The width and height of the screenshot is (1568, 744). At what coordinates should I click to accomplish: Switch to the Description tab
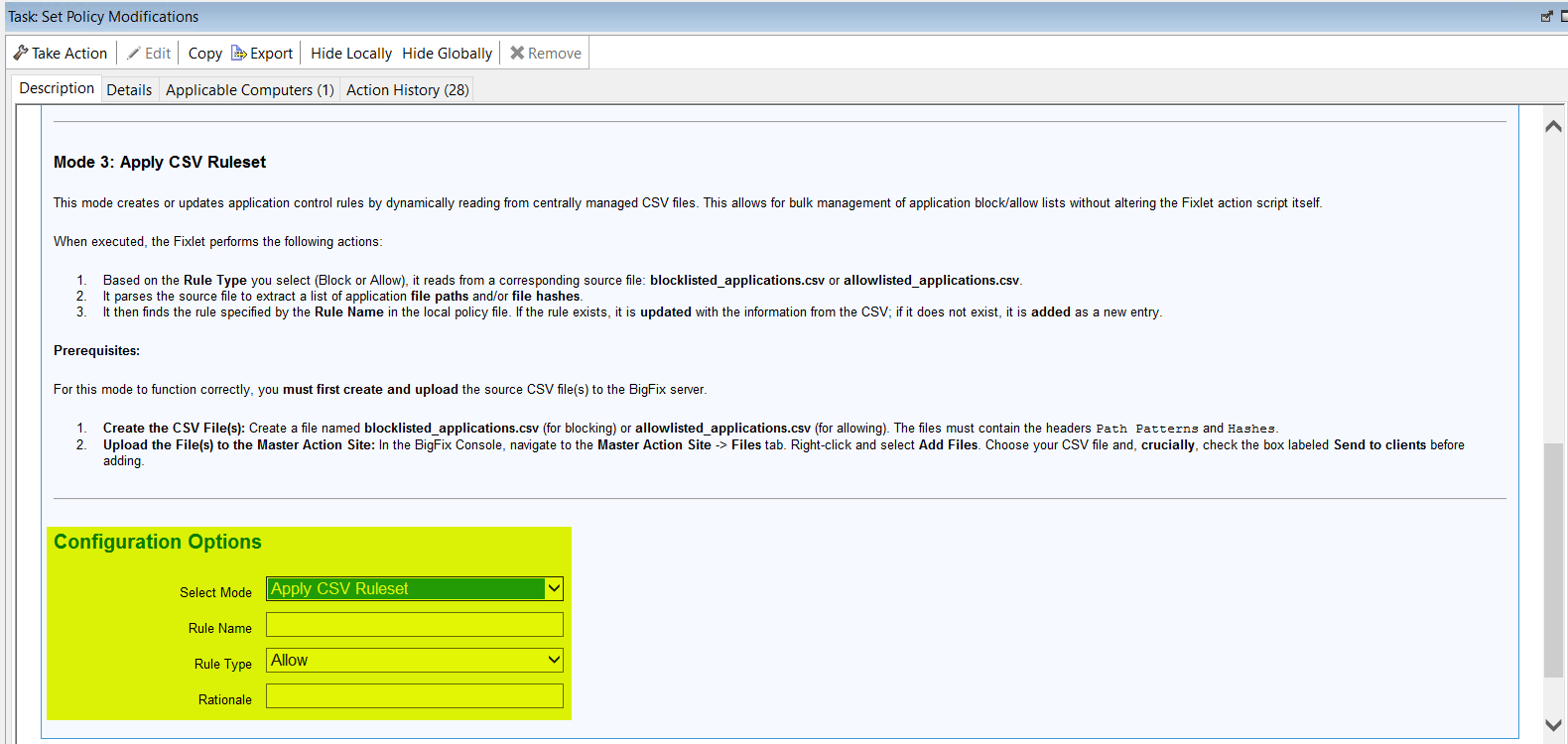coord(57,88)
